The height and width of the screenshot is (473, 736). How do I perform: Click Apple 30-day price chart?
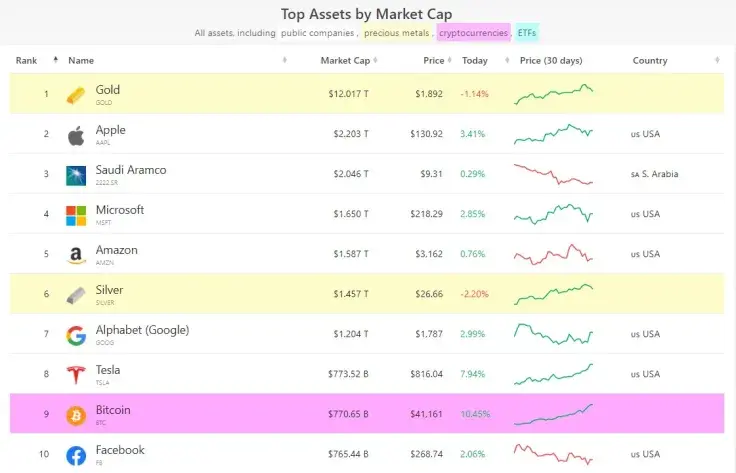553,134
